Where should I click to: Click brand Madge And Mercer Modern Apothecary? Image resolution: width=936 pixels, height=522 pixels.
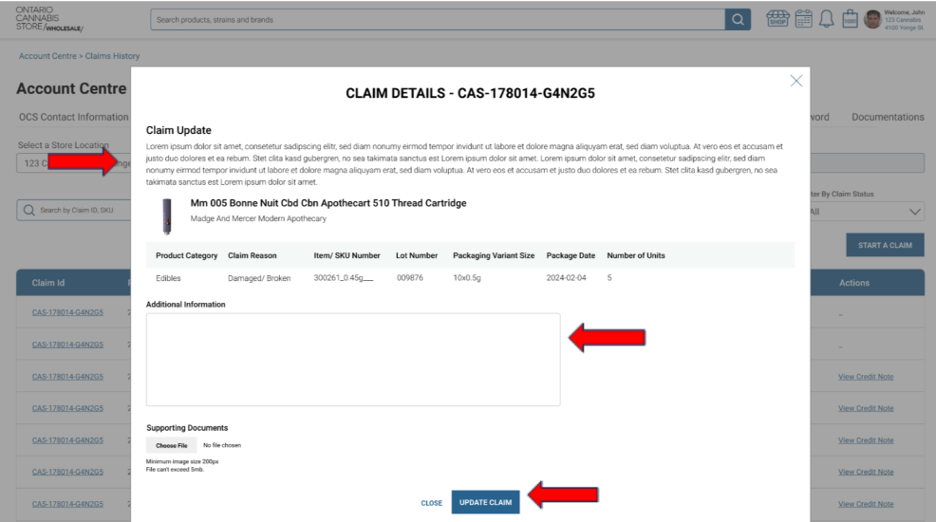[258, 219]
